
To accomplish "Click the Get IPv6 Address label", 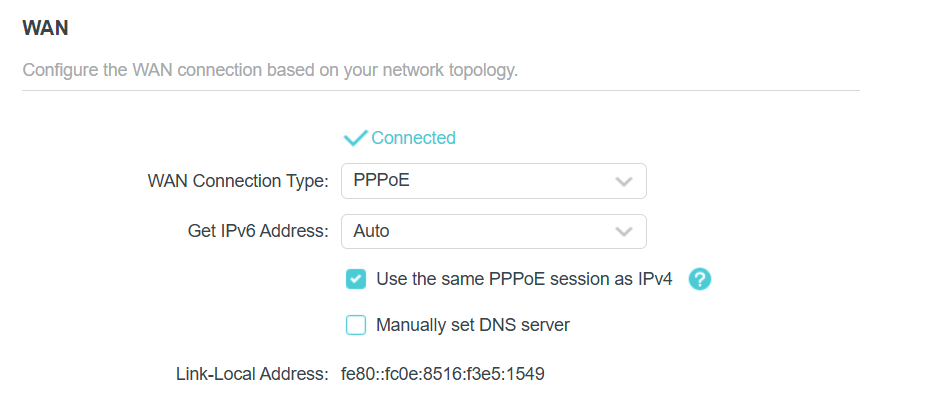I will click(x=258, y=231).
